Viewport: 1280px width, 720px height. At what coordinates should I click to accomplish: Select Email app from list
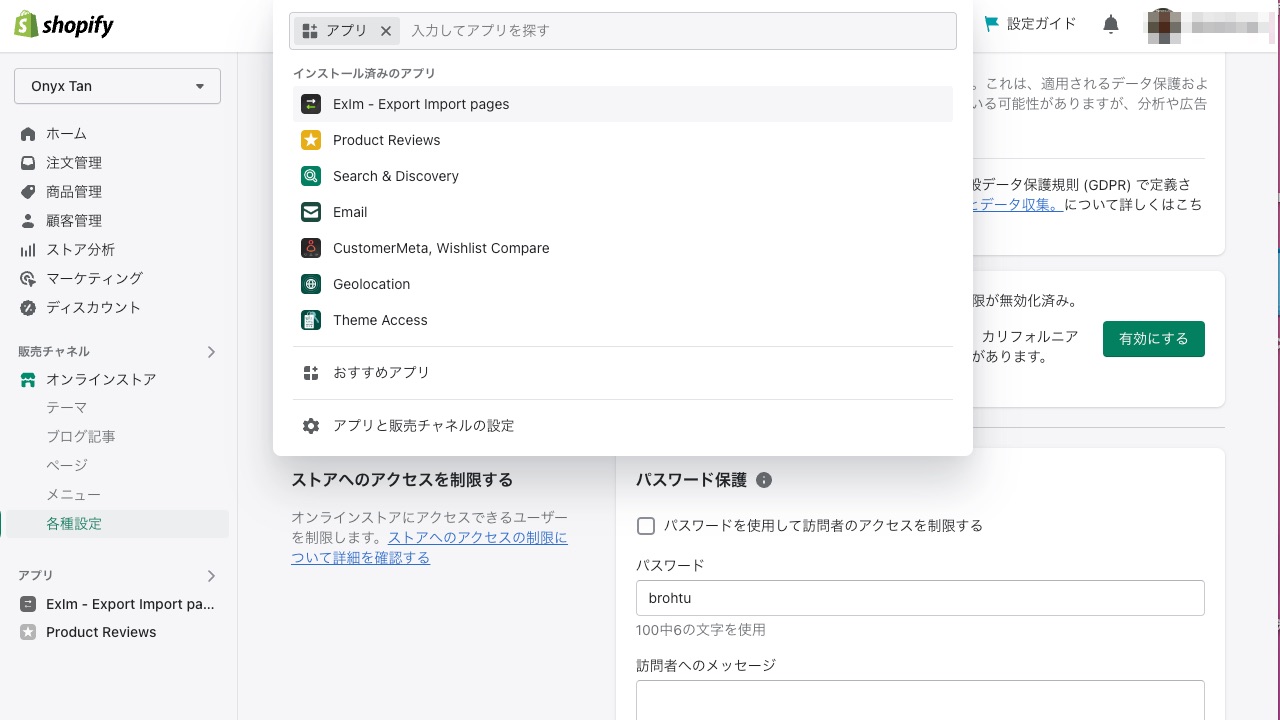pyautogui.click(x=623, y=212)
